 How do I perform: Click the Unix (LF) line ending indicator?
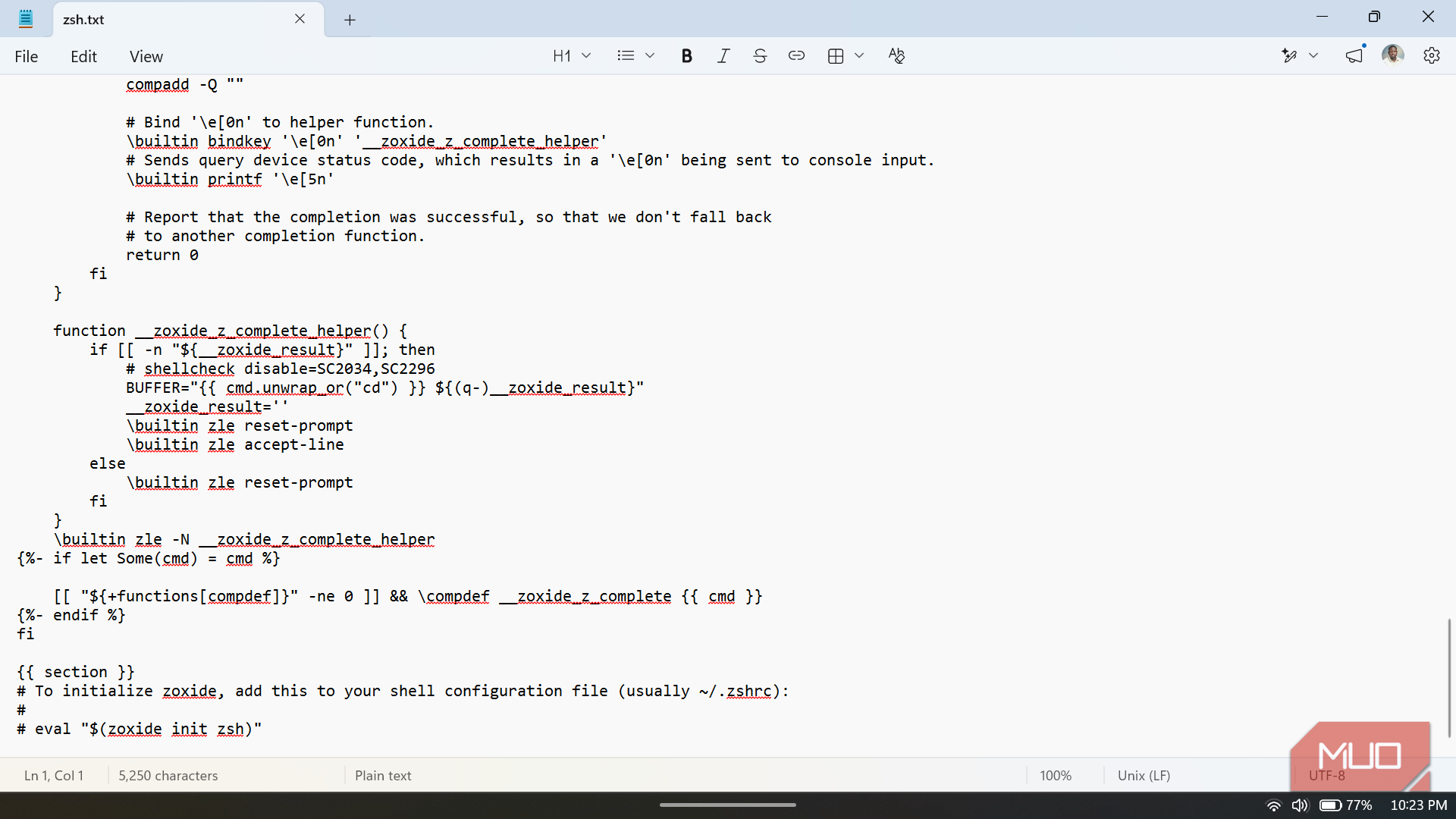point(1144,776)
